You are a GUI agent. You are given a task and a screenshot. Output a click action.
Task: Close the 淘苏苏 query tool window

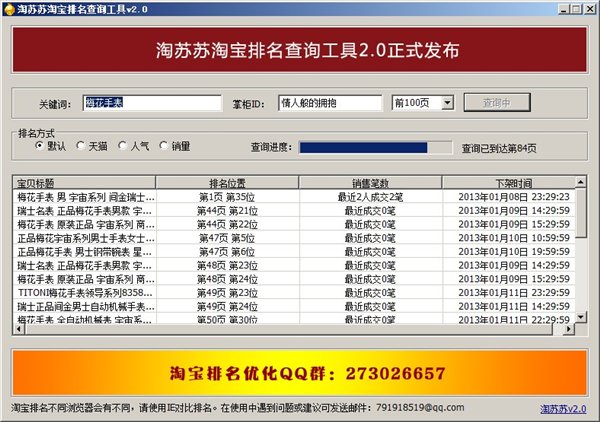(590, 9)
